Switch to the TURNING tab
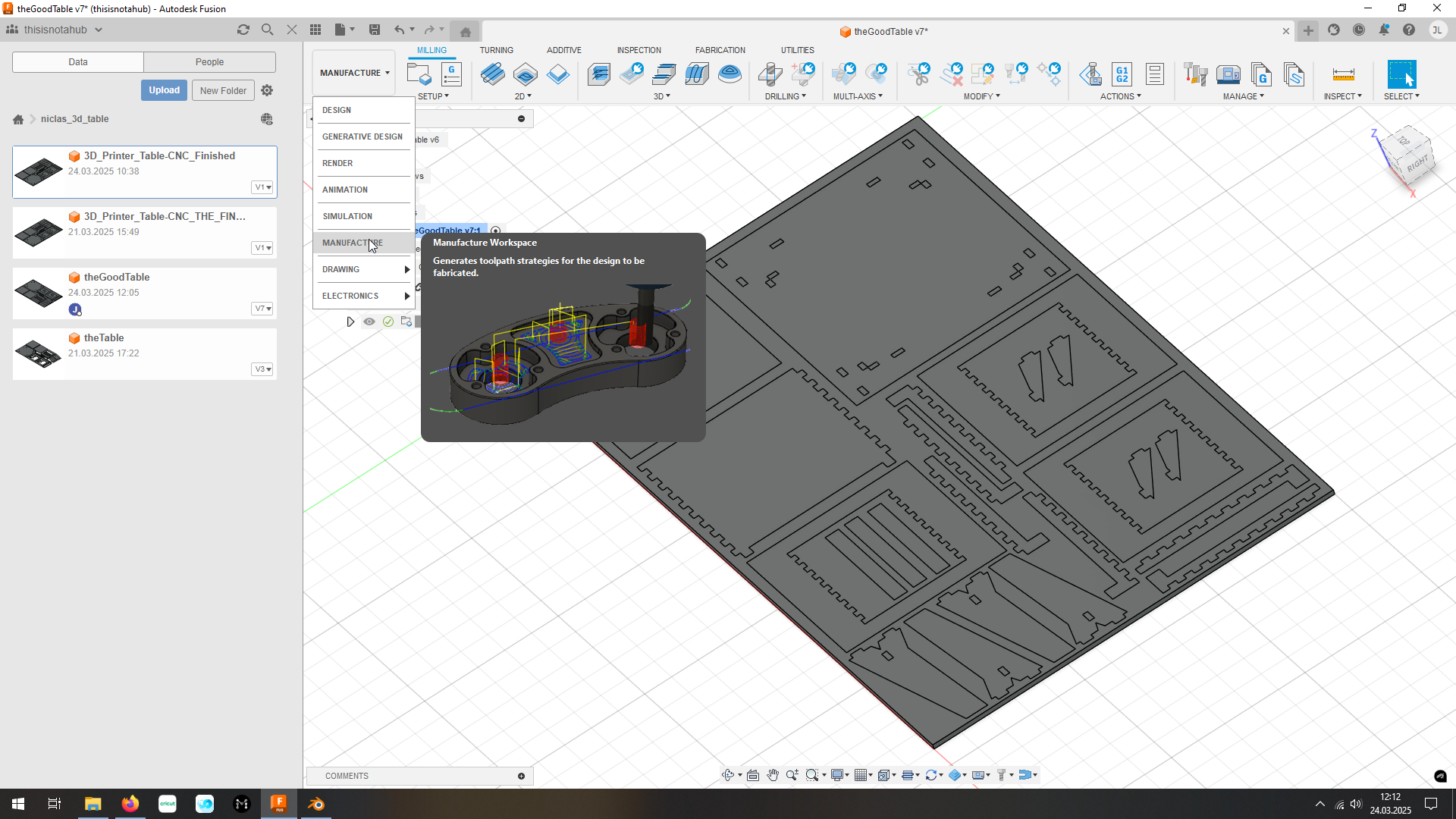 (497, 50)
